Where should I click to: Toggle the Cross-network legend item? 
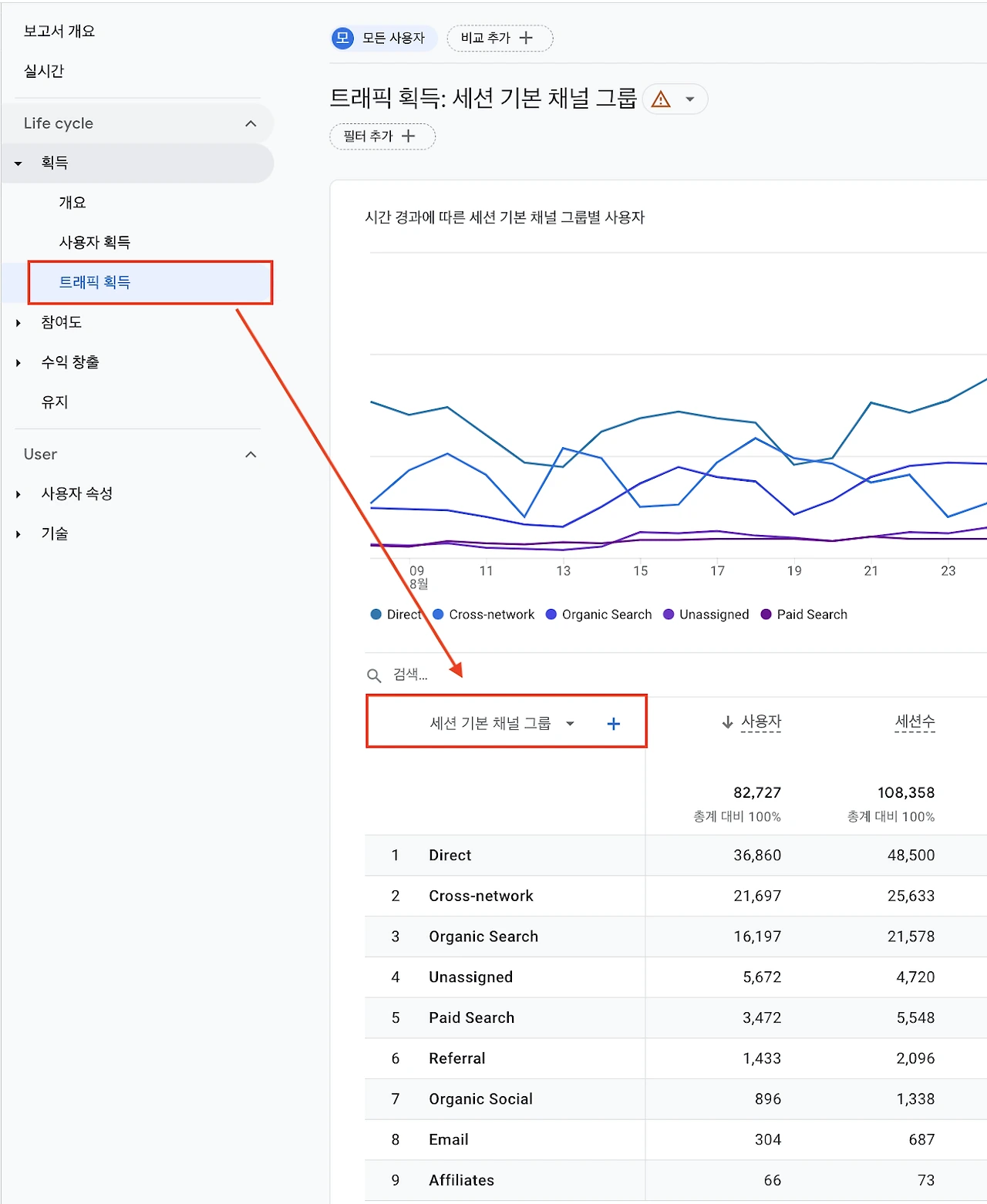pyautogui.click(x=483, y=614)
